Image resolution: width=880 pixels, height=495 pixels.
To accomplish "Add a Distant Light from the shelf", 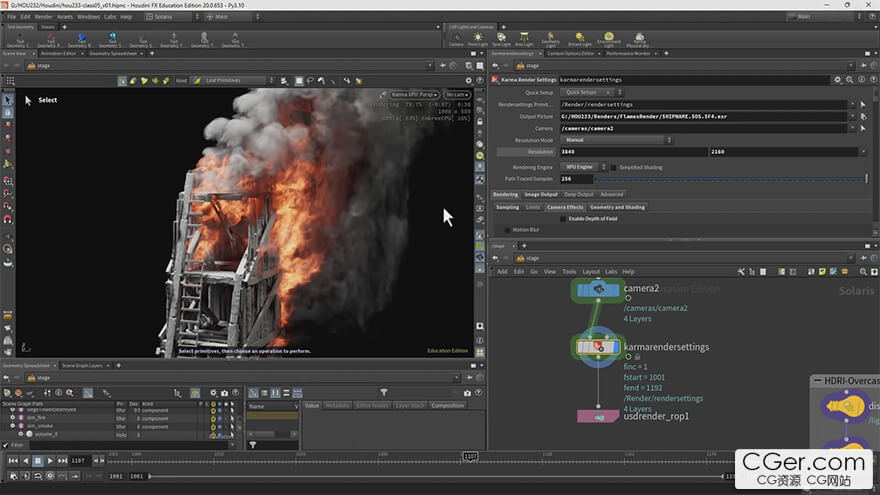I will click(x=580, y=39).
